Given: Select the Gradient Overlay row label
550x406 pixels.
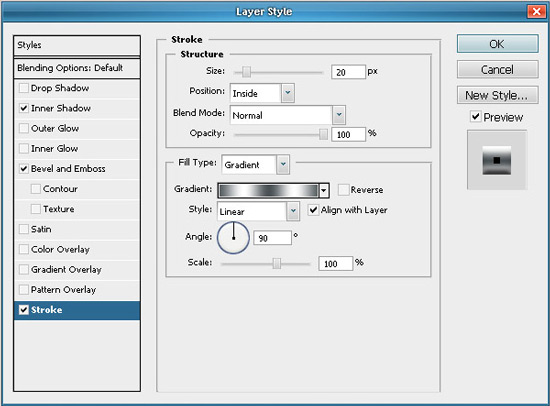Looking at the screenshot, I should pos(66,269).
